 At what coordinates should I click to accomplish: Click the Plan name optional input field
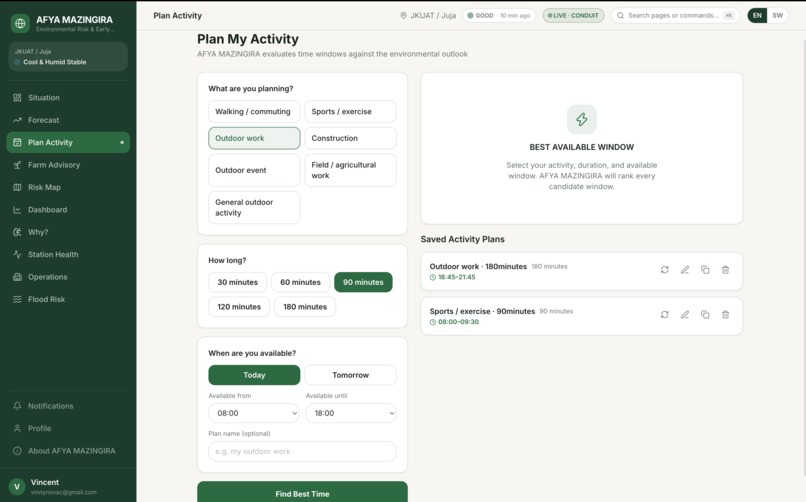click(x=302, y=451)
